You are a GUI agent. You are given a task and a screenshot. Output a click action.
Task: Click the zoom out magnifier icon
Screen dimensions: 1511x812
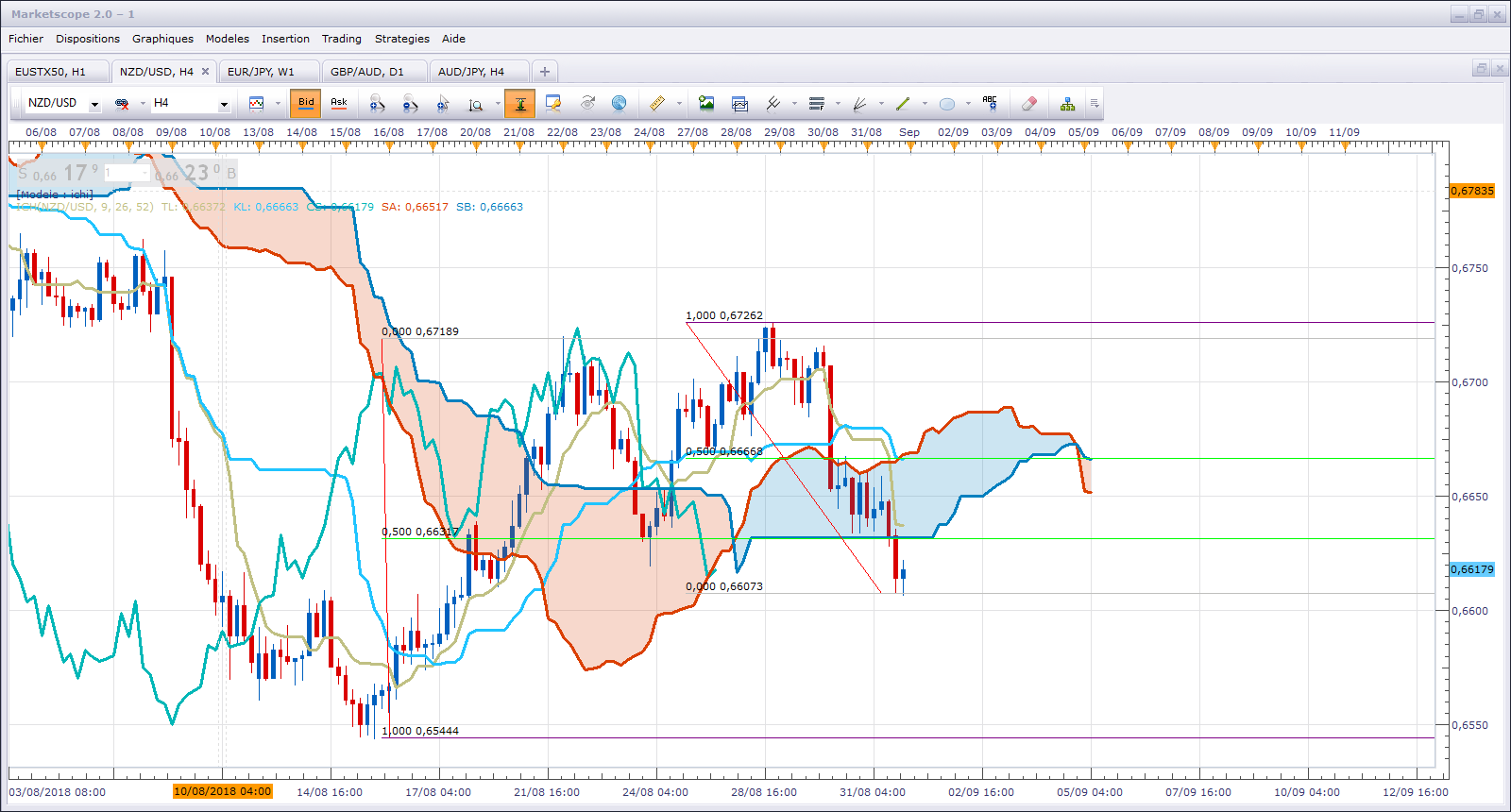coord(410,104)
